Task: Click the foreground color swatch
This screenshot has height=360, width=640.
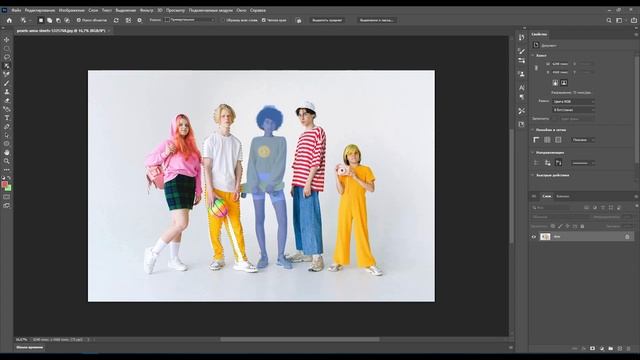Action: [x=4, y=184]
